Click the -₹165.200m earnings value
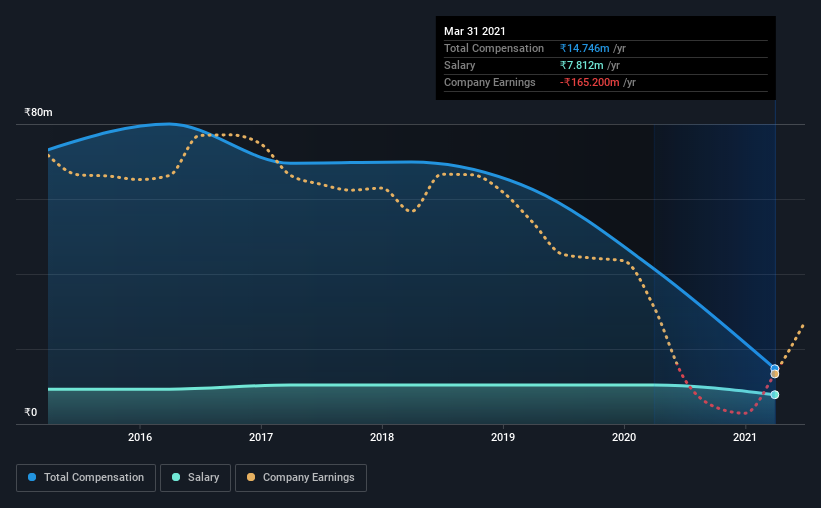The image size is (821, 508). (590, 83)
